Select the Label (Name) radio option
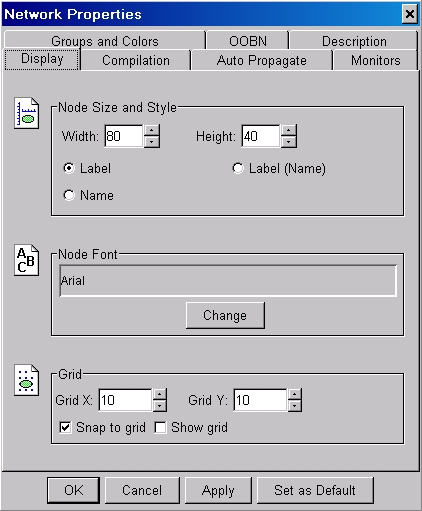 [238, 168]
